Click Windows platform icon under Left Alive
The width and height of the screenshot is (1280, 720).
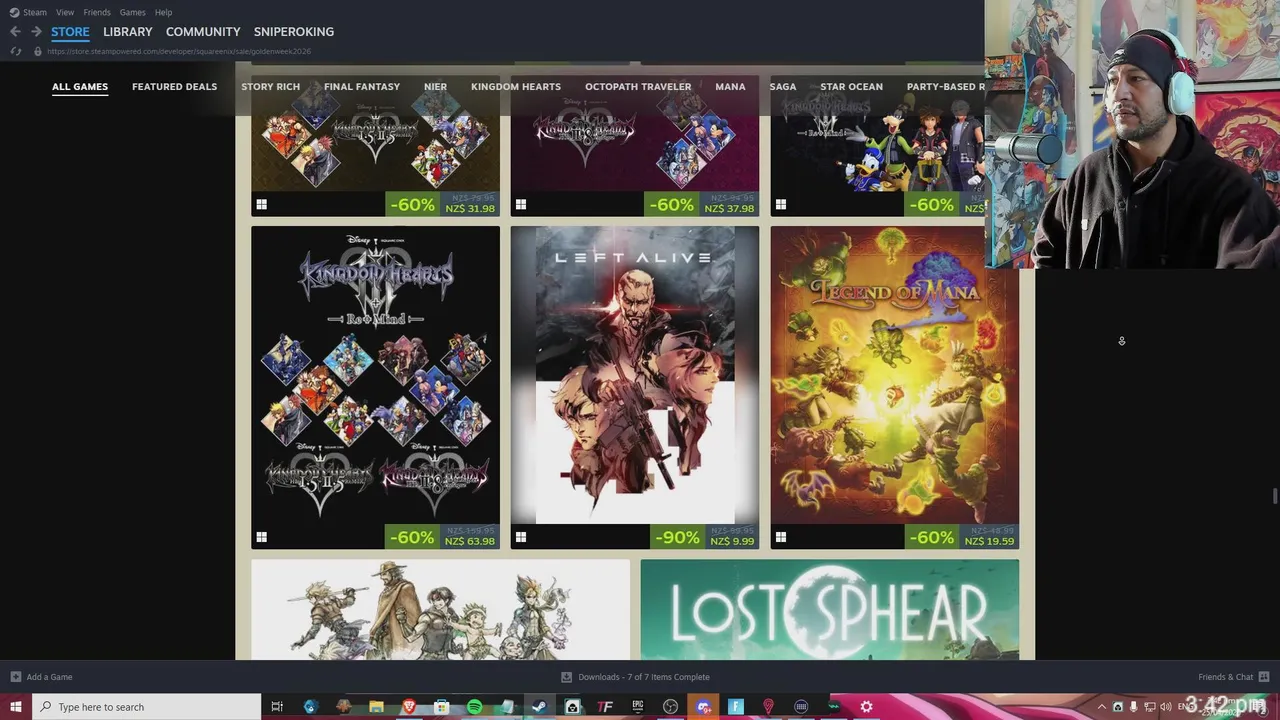521,537
